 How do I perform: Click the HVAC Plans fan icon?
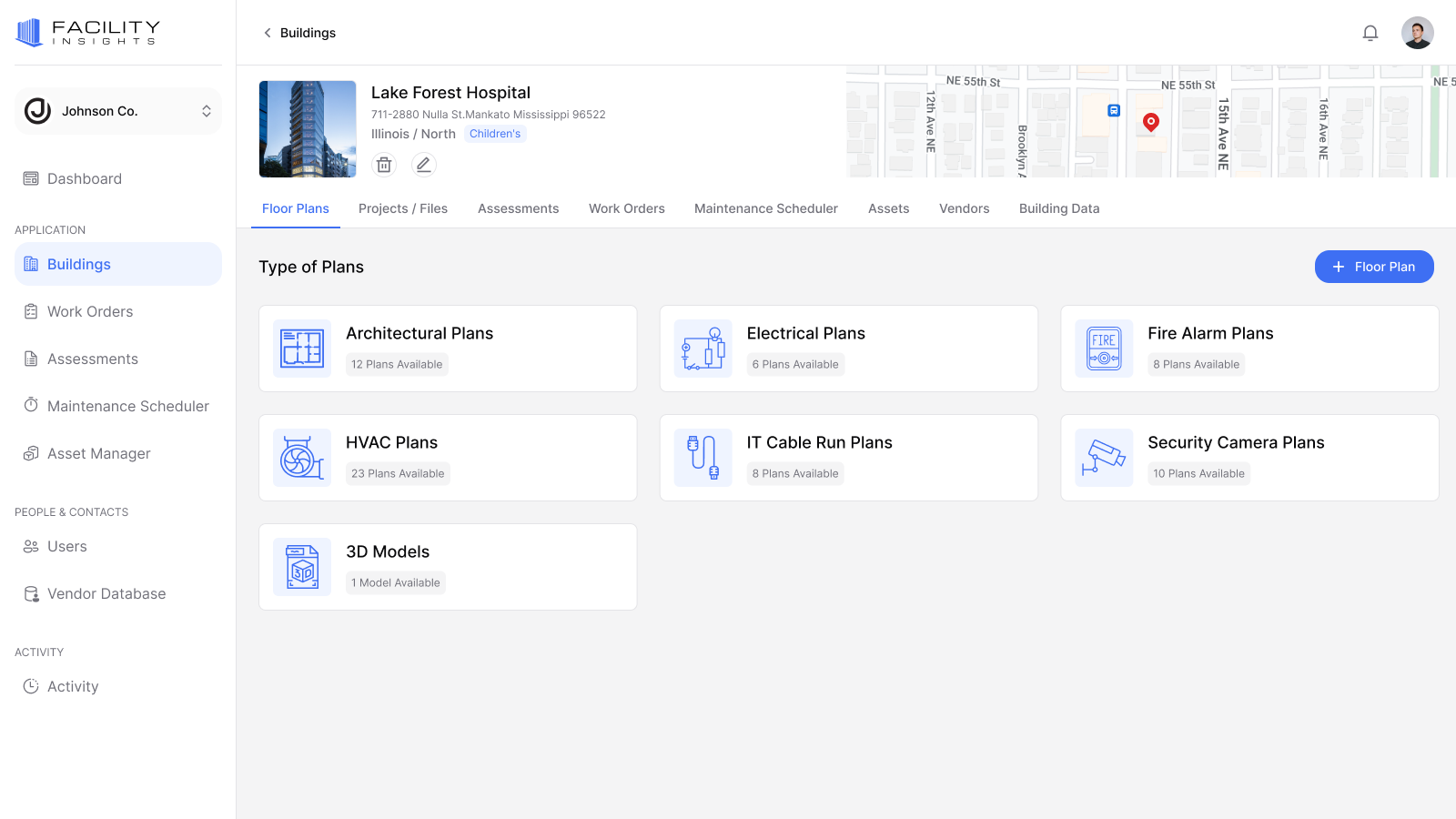coord(301,458)
